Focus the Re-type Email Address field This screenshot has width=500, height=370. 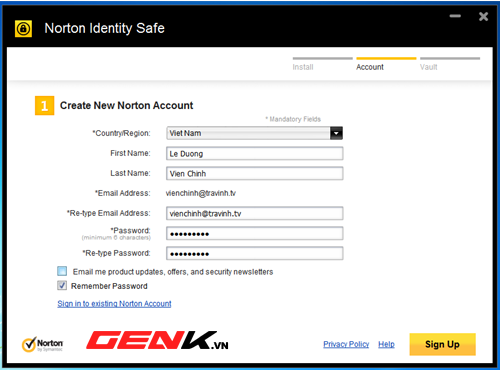(255, 213)
